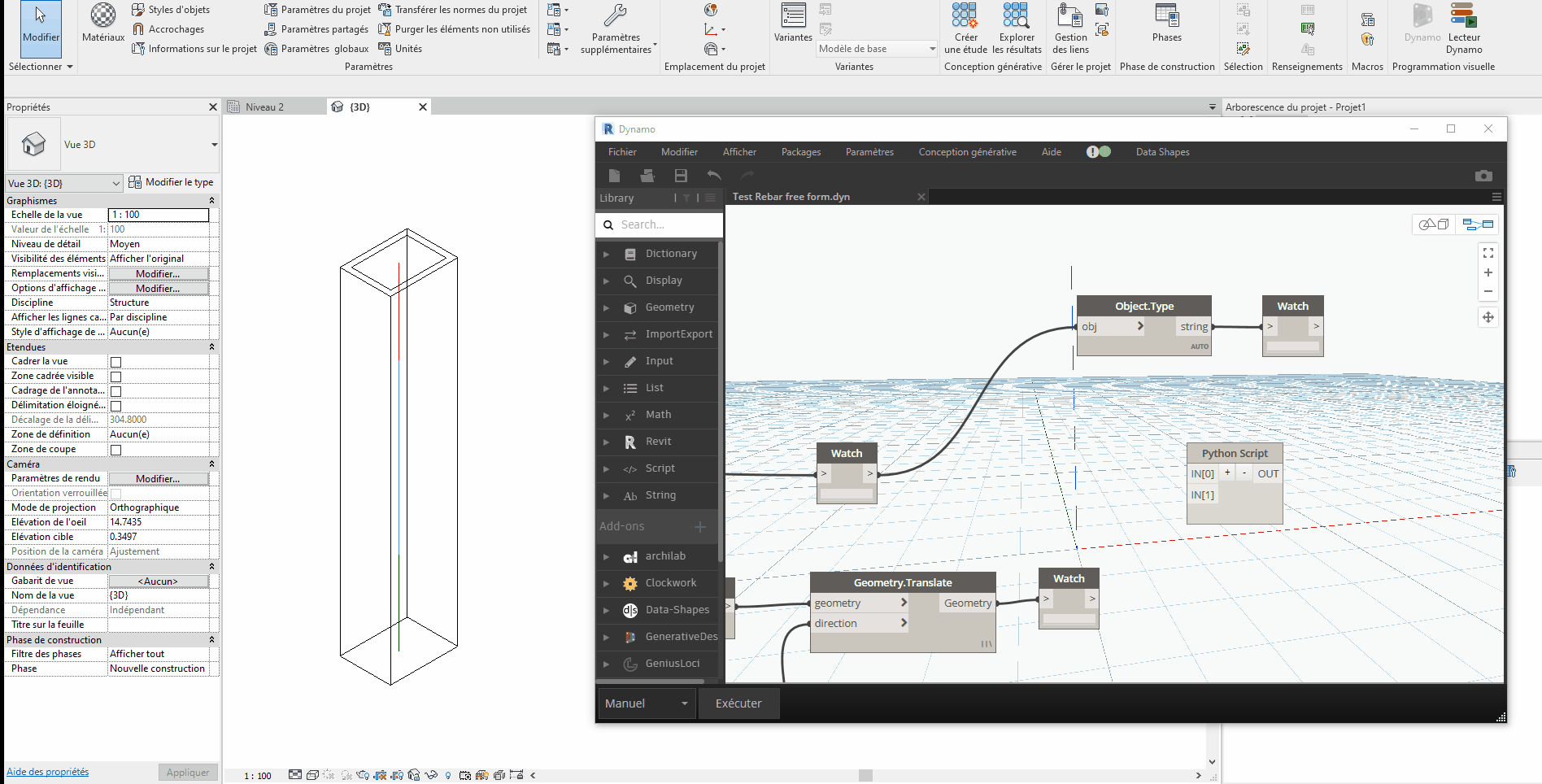This screenshot has width=1542, height=784.
Task: Click the horizontal scrollbar of 3D view
Action: point(865,775)
